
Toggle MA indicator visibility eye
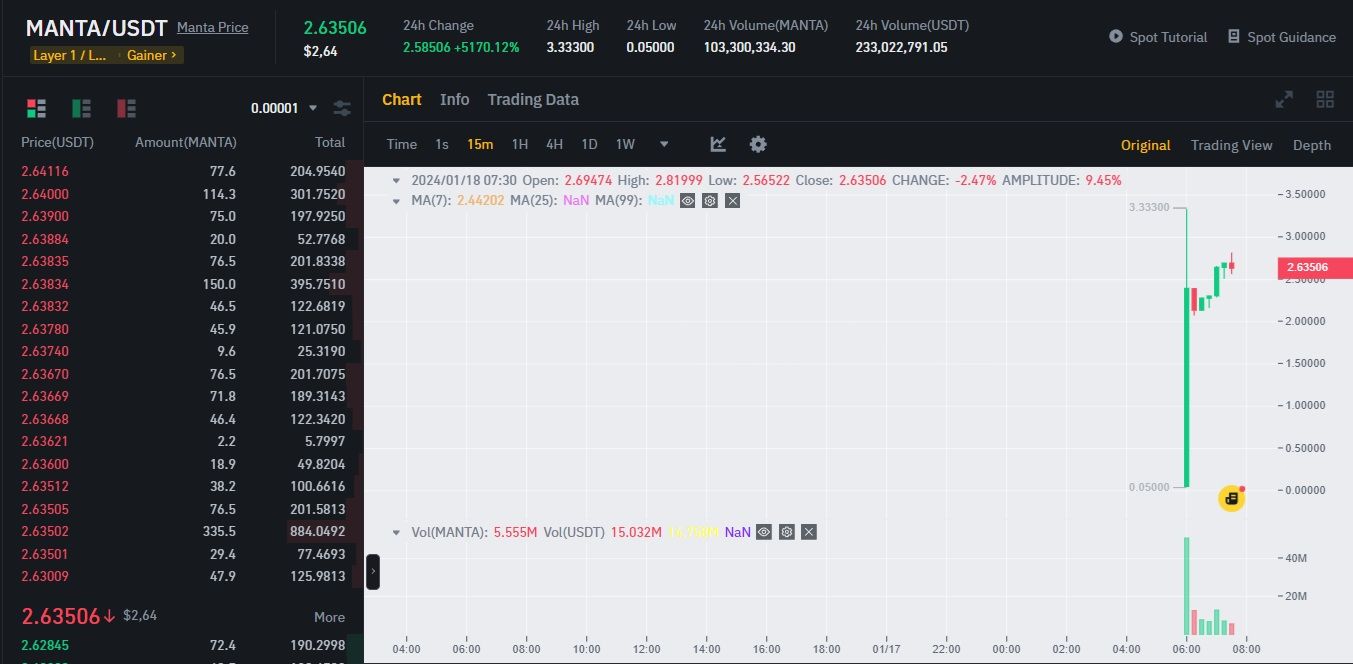click(x=688, y=201)
